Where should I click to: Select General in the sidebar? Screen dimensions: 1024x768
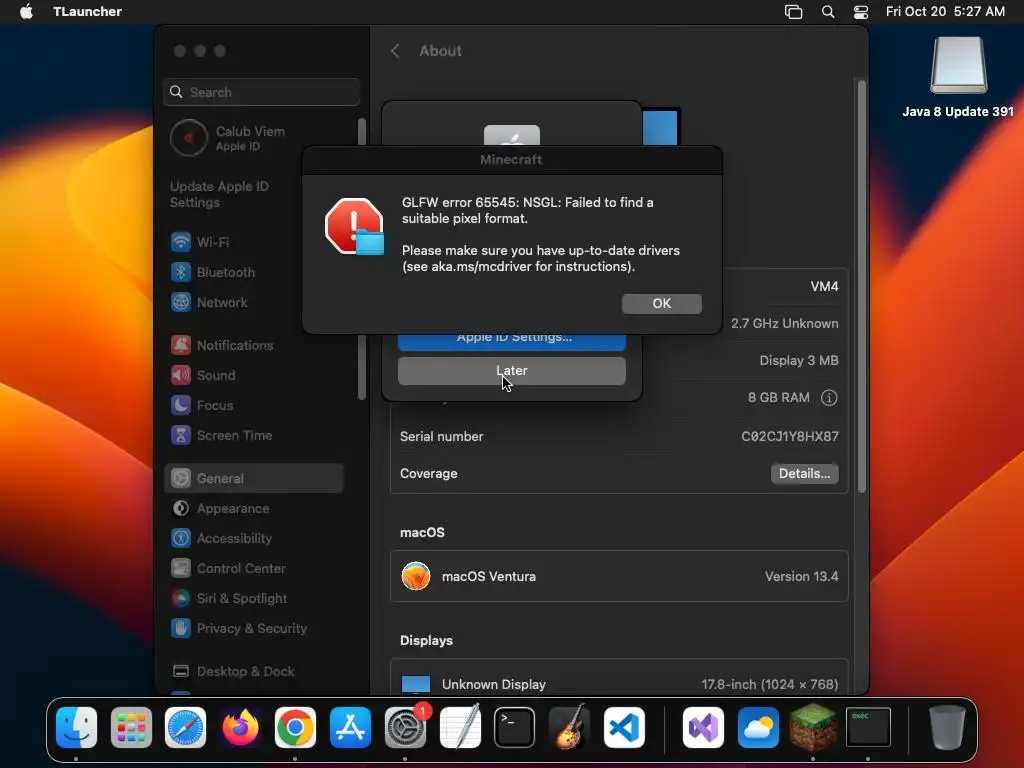[255, 478]
